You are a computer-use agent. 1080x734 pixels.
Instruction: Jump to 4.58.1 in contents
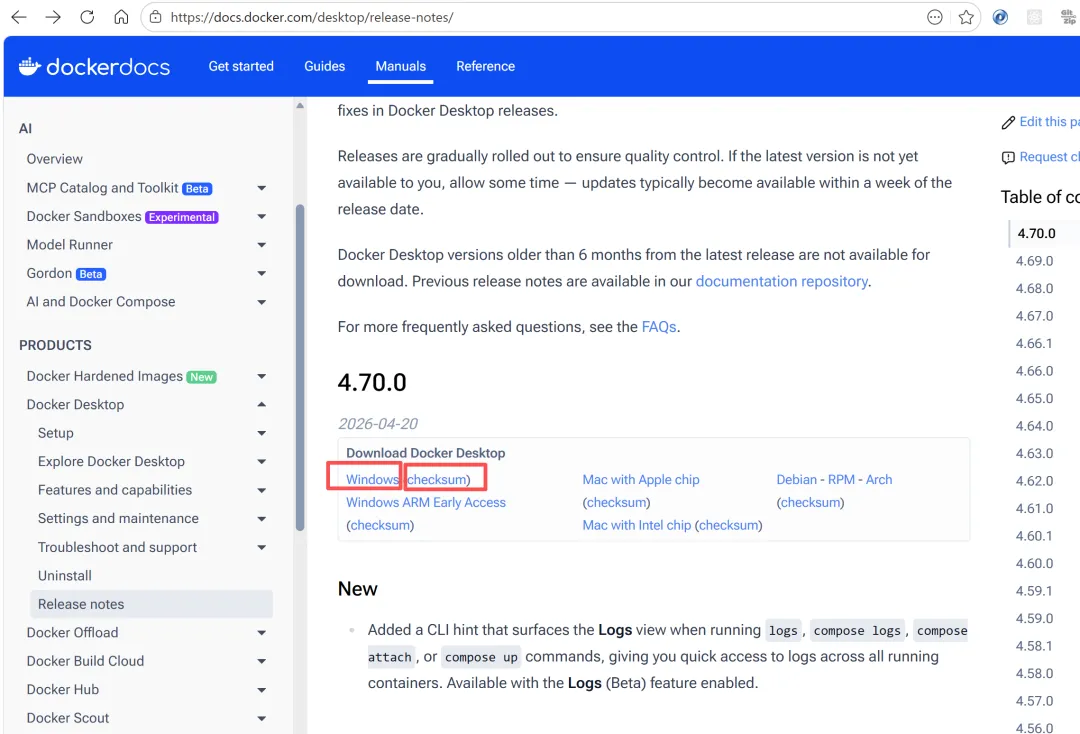pos(1034,646)
